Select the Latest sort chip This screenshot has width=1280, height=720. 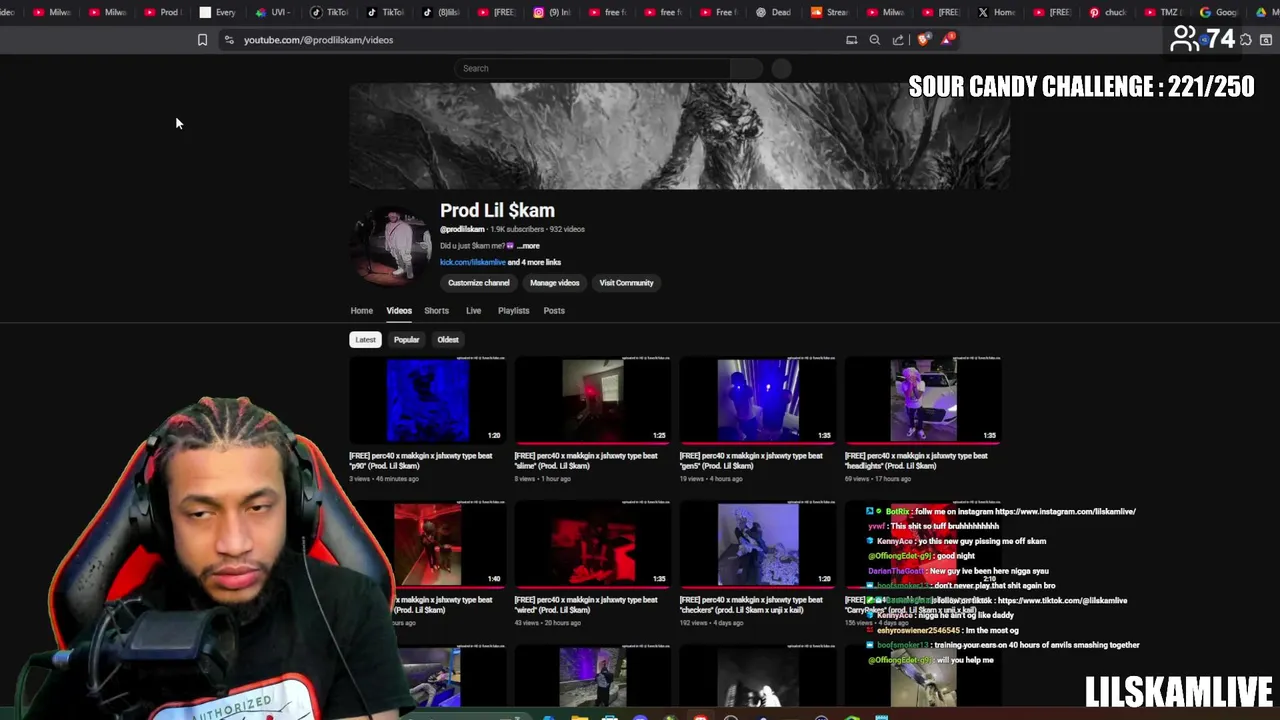(x=365, y=340)
